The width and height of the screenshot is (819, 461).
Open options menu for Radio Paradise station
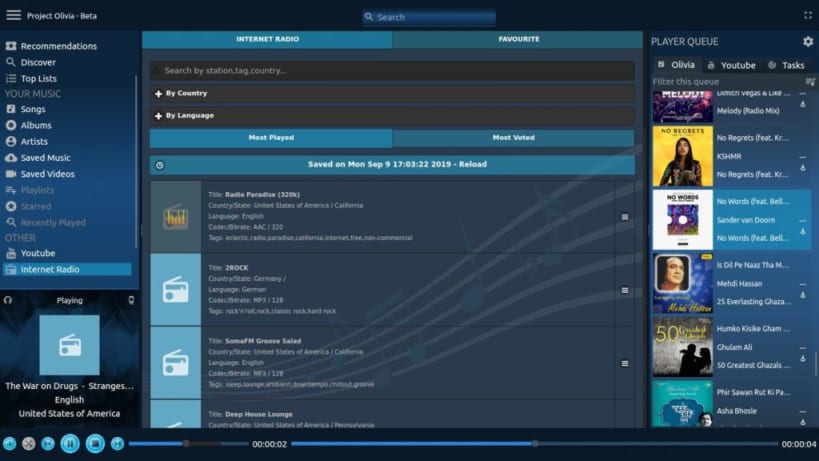pyautogui.click(x=625, y=217)
